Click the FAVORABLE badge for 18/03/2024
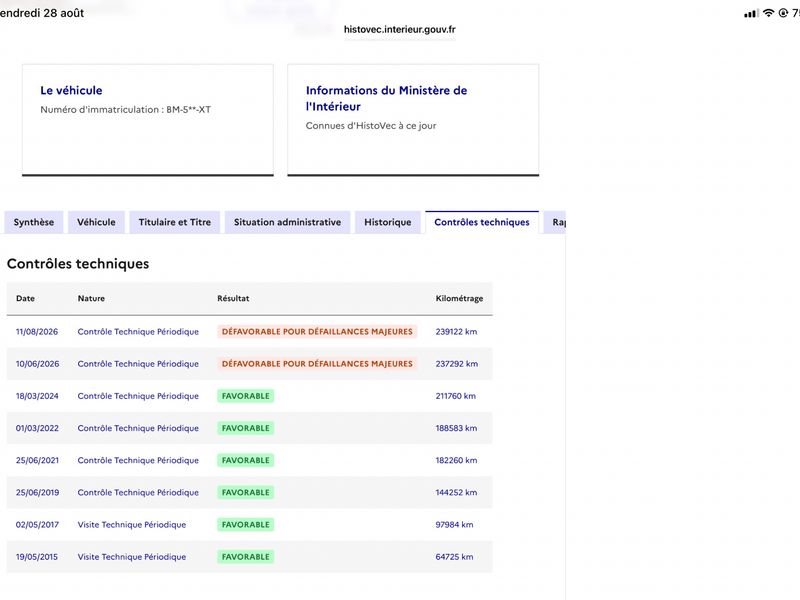 (245, 396)
